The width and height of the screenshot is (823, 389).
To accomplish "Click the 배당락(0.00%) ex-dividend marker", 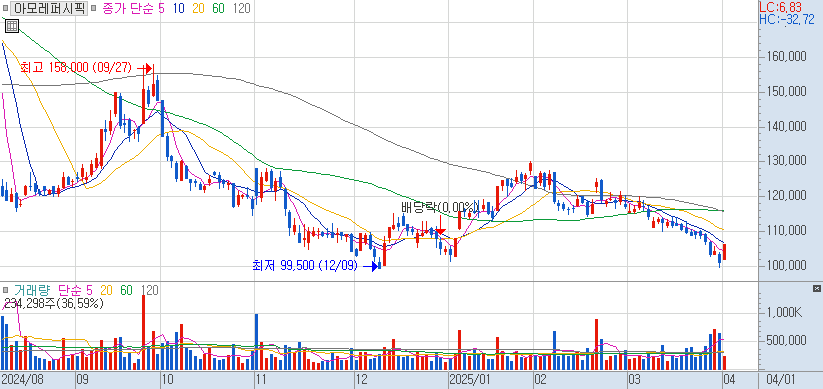I will pyautogui.click(x=439, y=206).
